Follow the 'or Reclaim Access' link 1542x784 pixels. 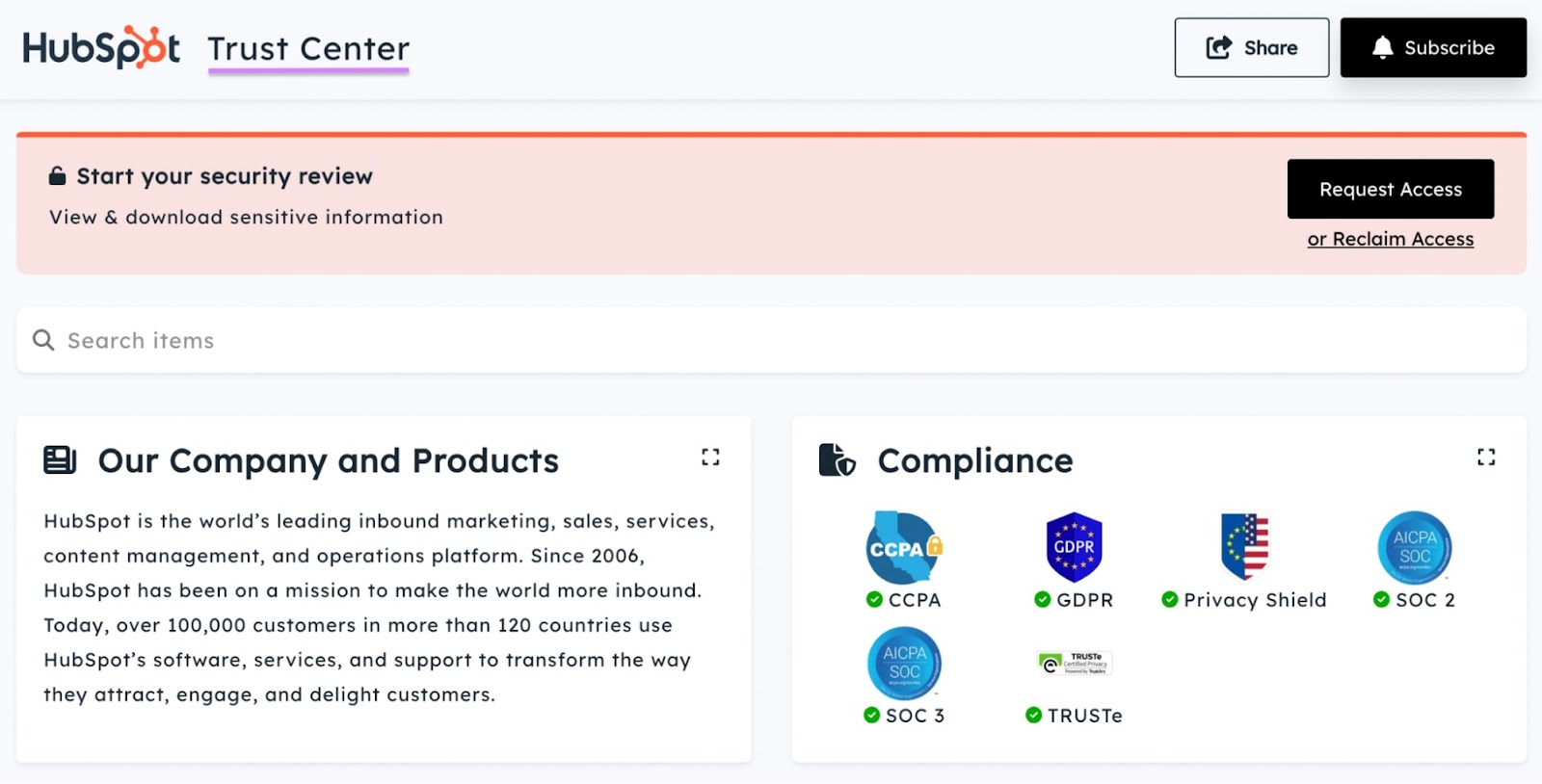(1390, 239)
